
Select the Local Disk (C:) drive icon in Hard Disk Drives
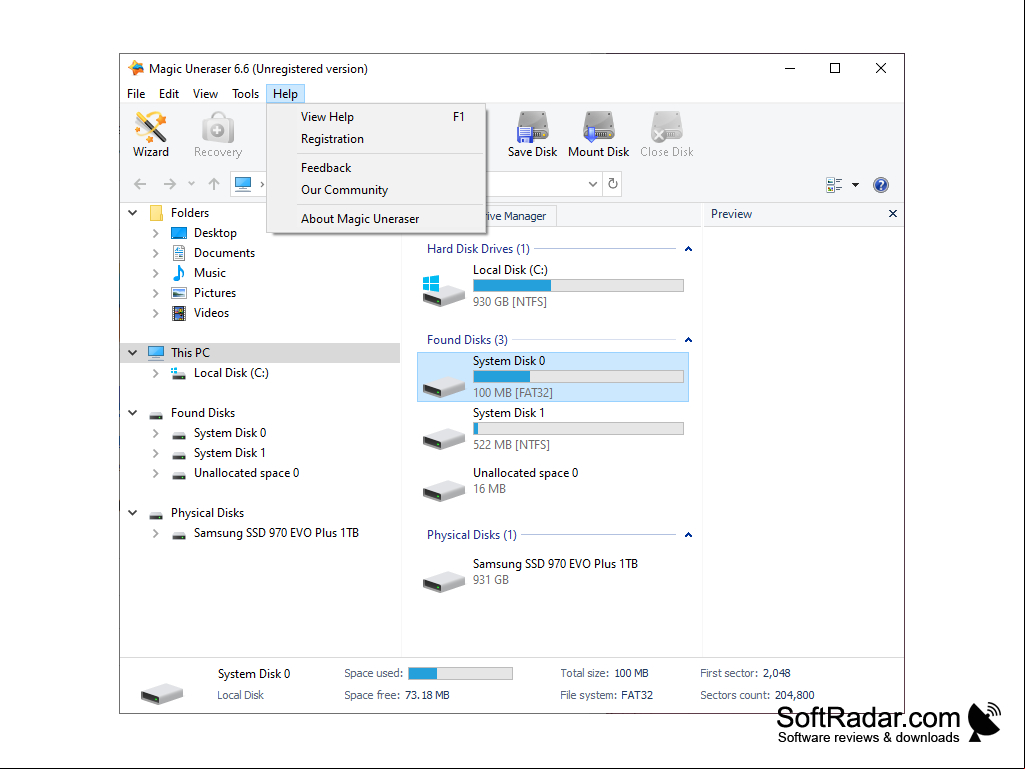coord(443,291)
